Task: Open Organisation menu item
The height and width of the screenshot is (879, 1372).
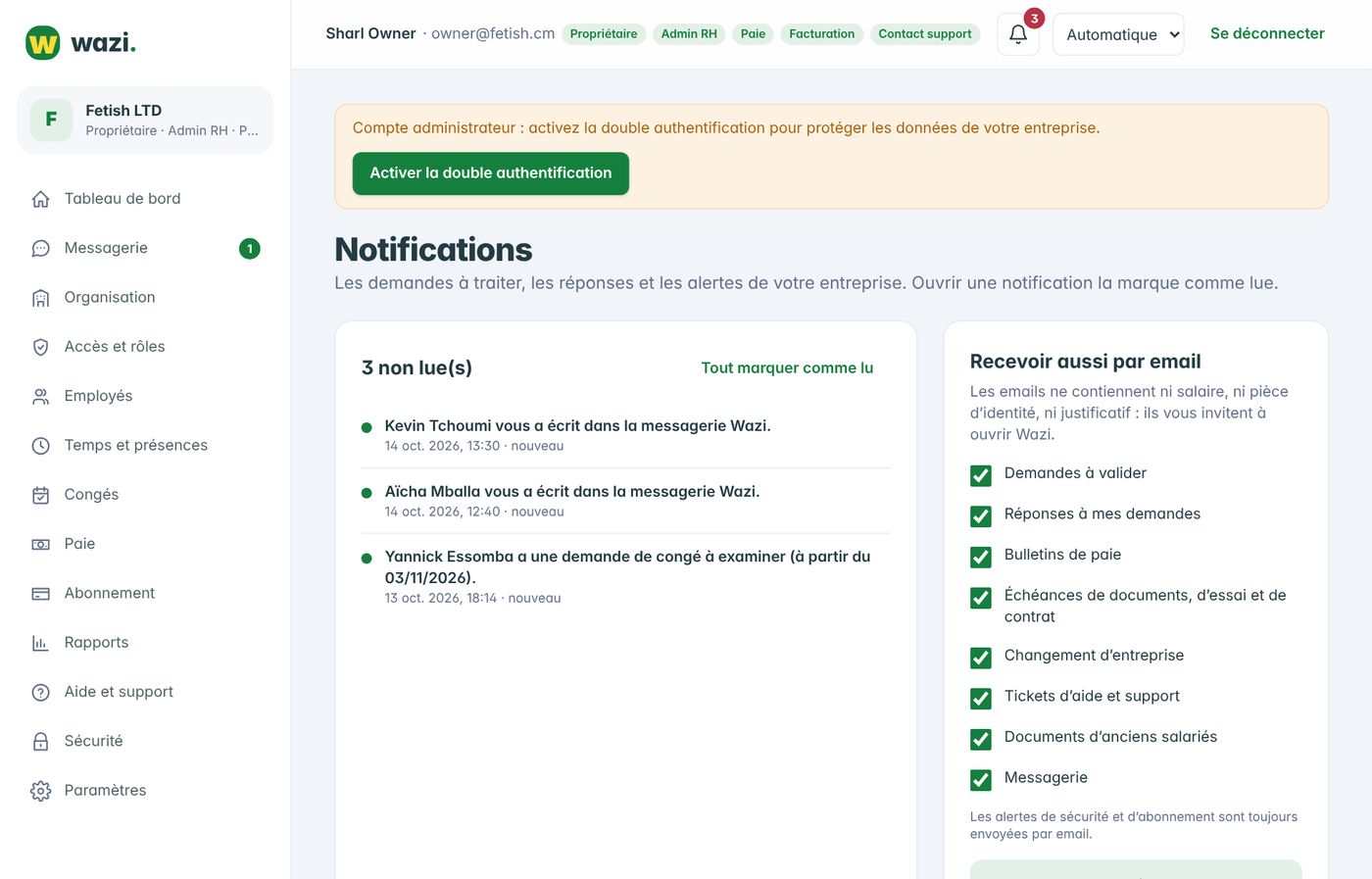Action: [145, 297]
